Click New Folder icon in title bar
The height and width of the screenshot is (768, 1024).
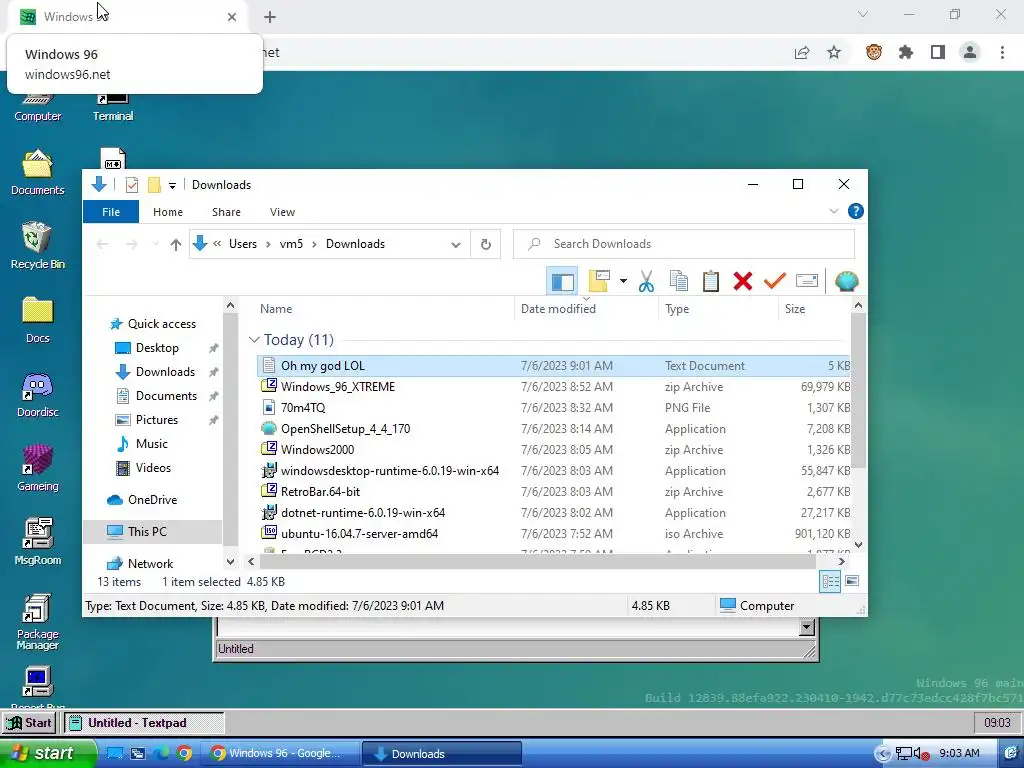[154, 185]
